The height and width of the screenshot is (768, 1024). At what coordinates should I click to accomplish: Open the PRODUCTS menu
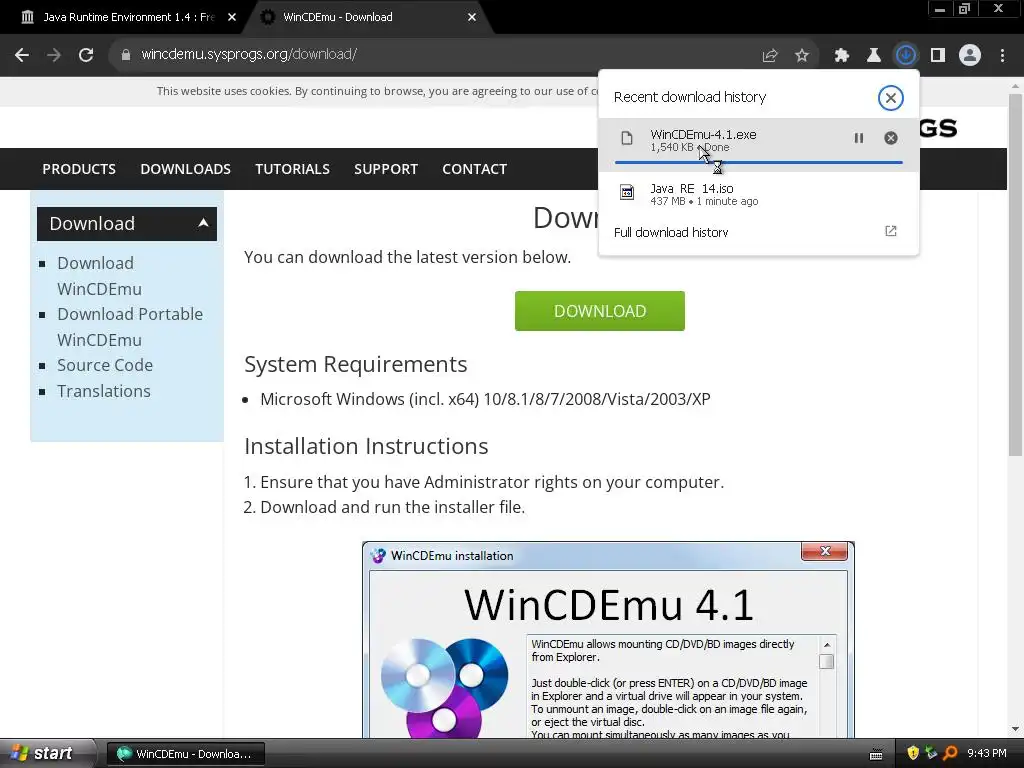[79, 169]
